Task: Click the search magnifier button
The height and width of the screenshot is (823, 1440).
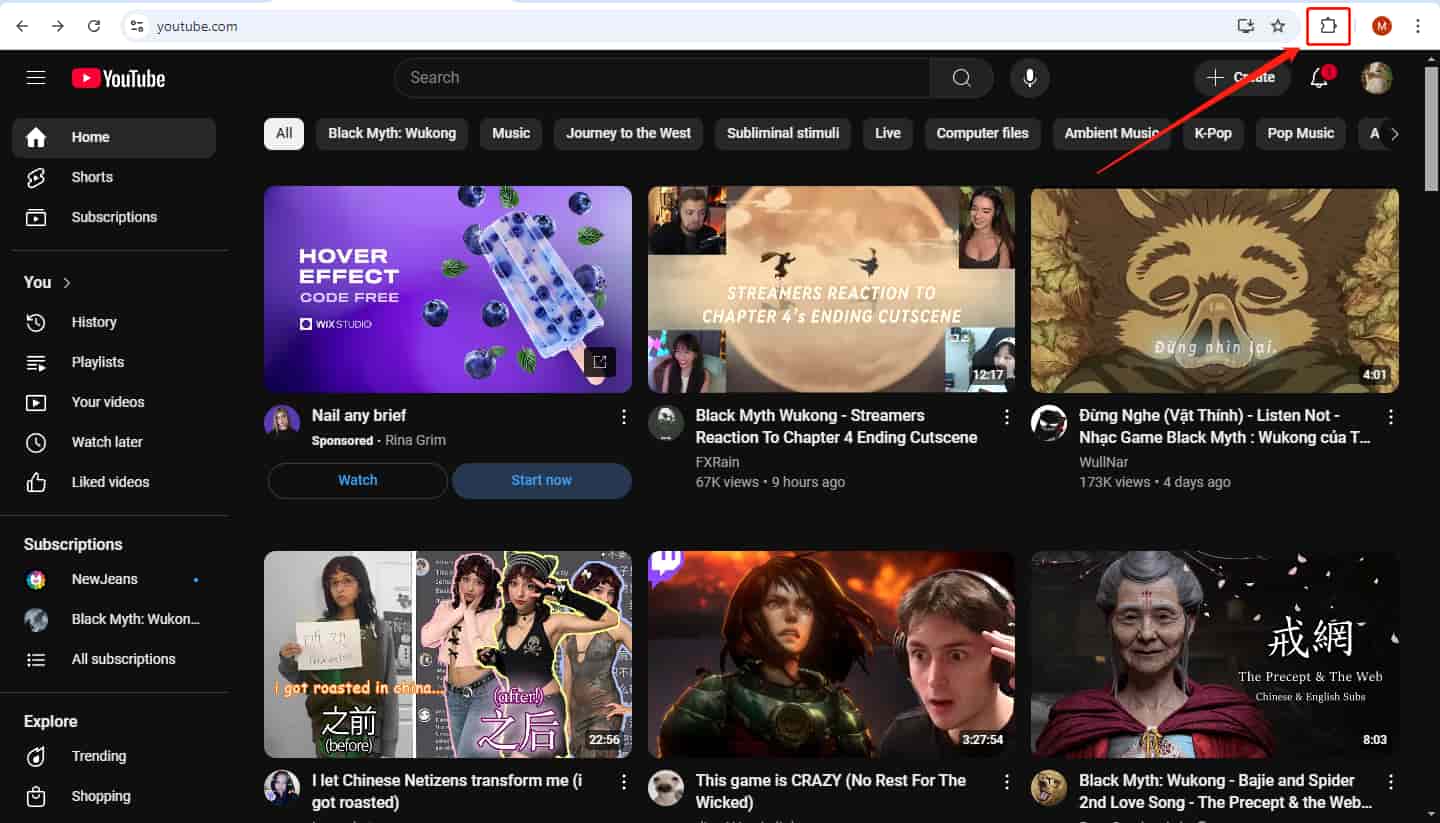Action: (x=961, y=78)
